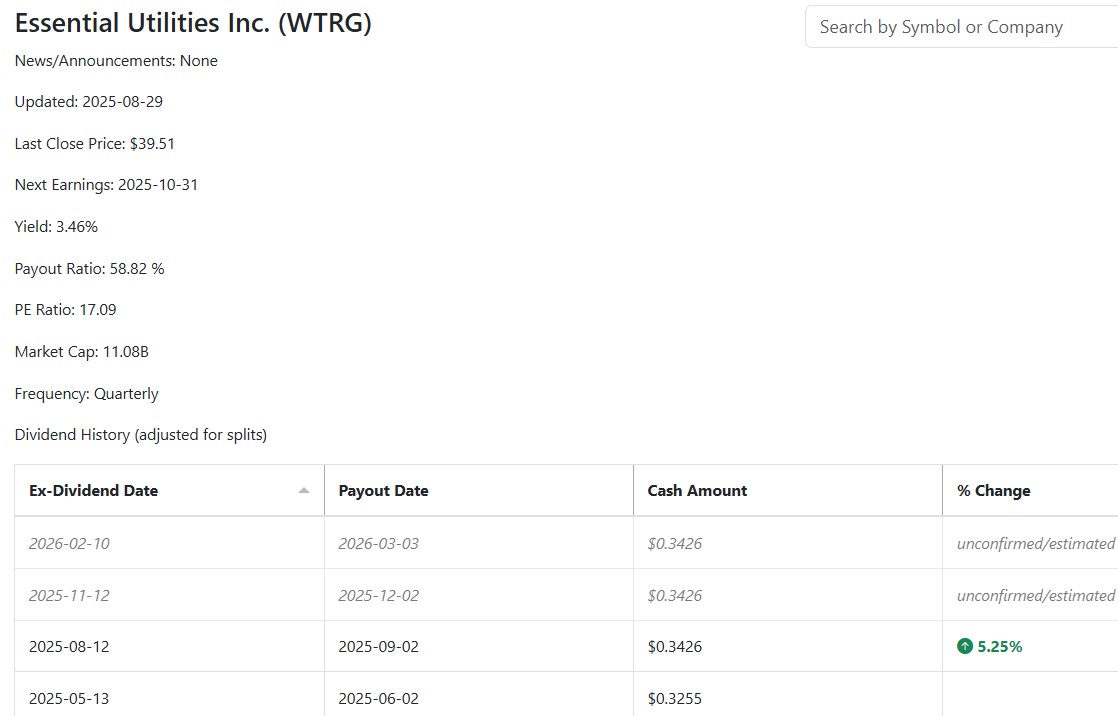This screenshot has width=1118, height=716.
Task: Sort table by Payout Date column
Action: pyautogui.click(x=478, y=491)
